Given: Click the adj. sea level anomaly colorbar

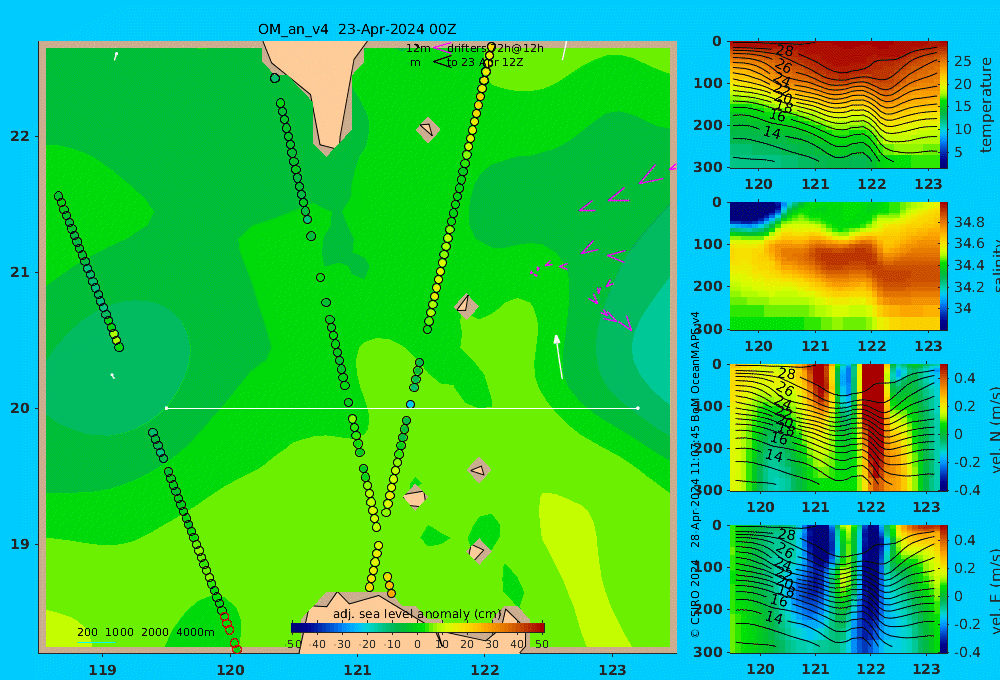Looking at the screenshot, I should [x=418, y=628].
